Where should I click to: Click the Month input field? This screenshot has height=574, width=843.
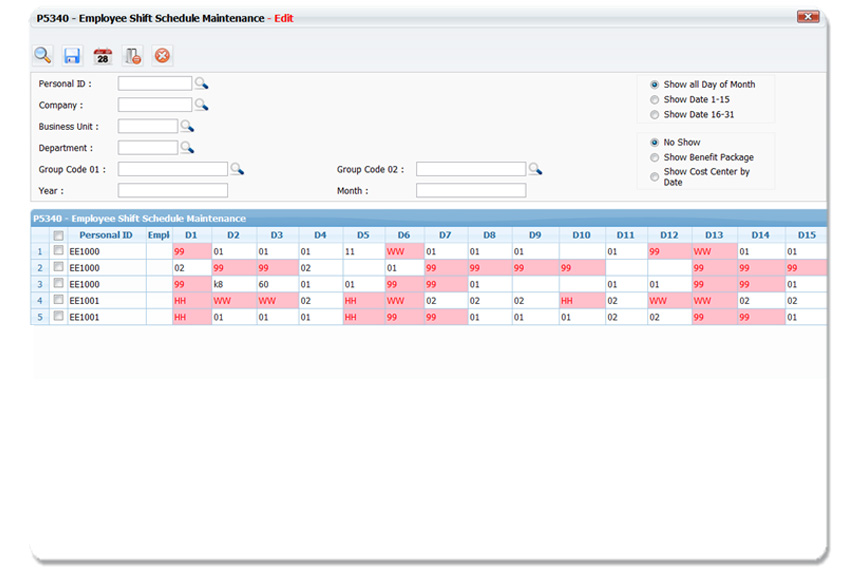[470, 191]
